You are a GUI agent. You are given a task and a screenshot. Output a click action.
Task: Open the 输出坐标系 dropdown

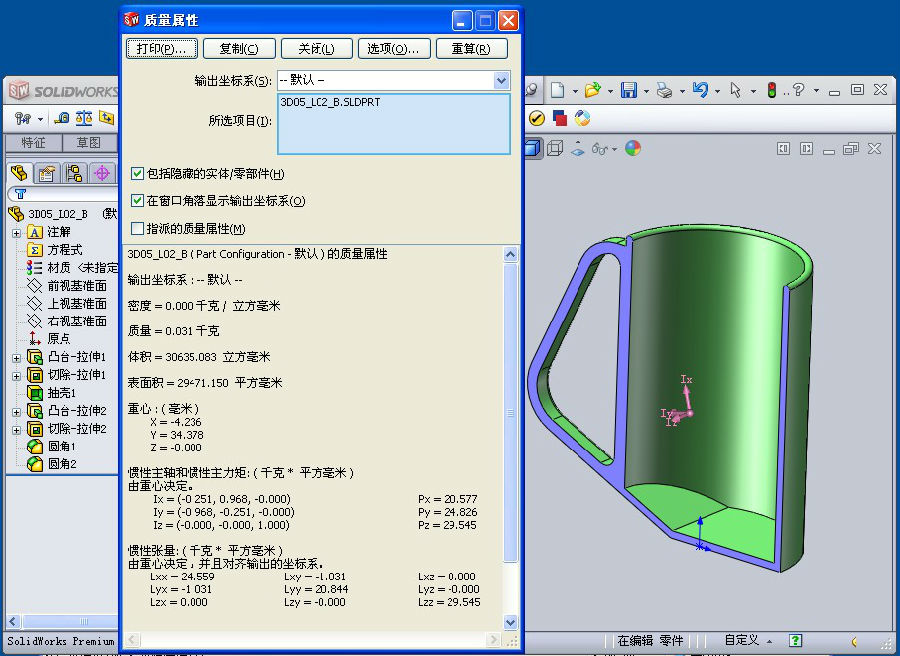(501, 80)
